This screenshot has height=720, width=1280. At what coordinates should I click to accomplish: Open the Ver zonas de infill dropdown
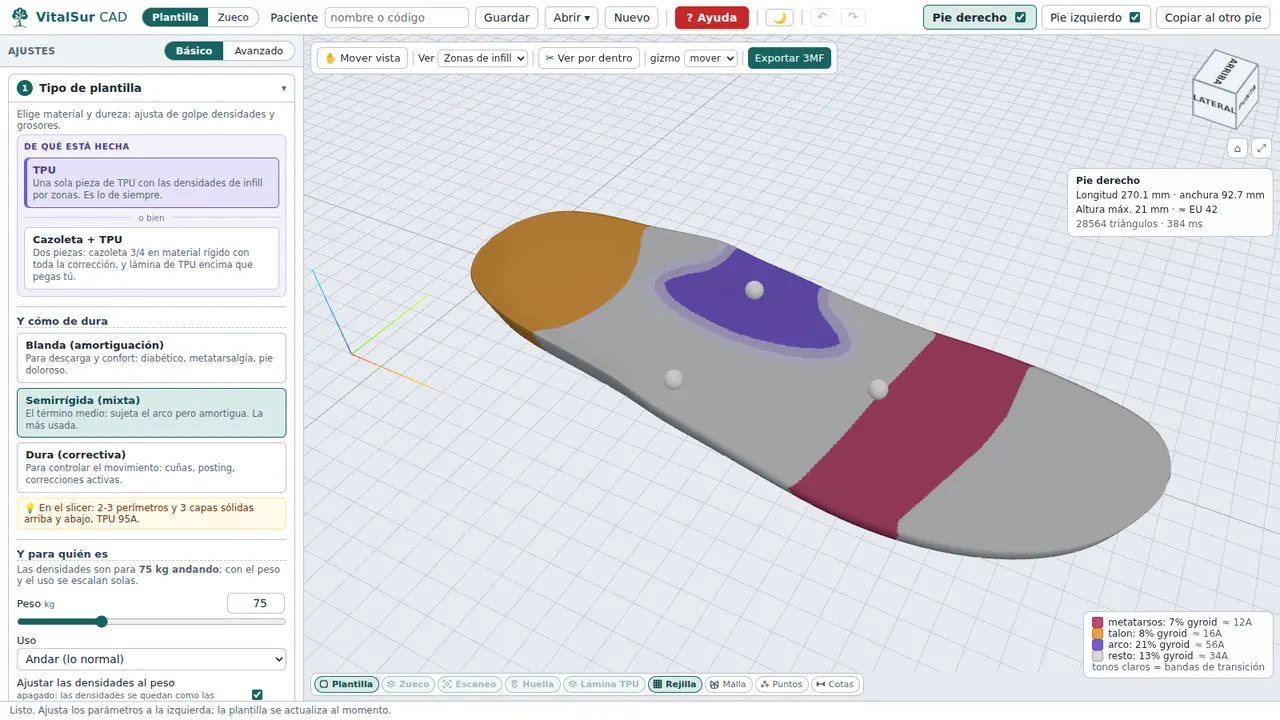click(484, 58)
